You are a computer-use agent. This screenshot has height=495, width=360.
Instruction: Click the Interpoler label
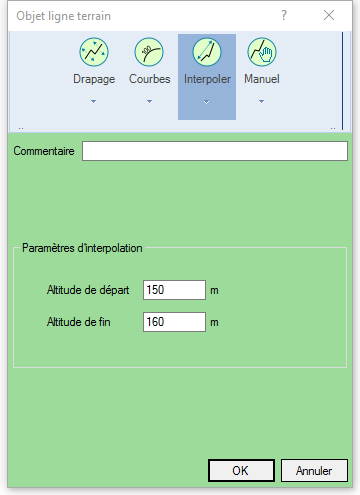(x=207, y=79)
